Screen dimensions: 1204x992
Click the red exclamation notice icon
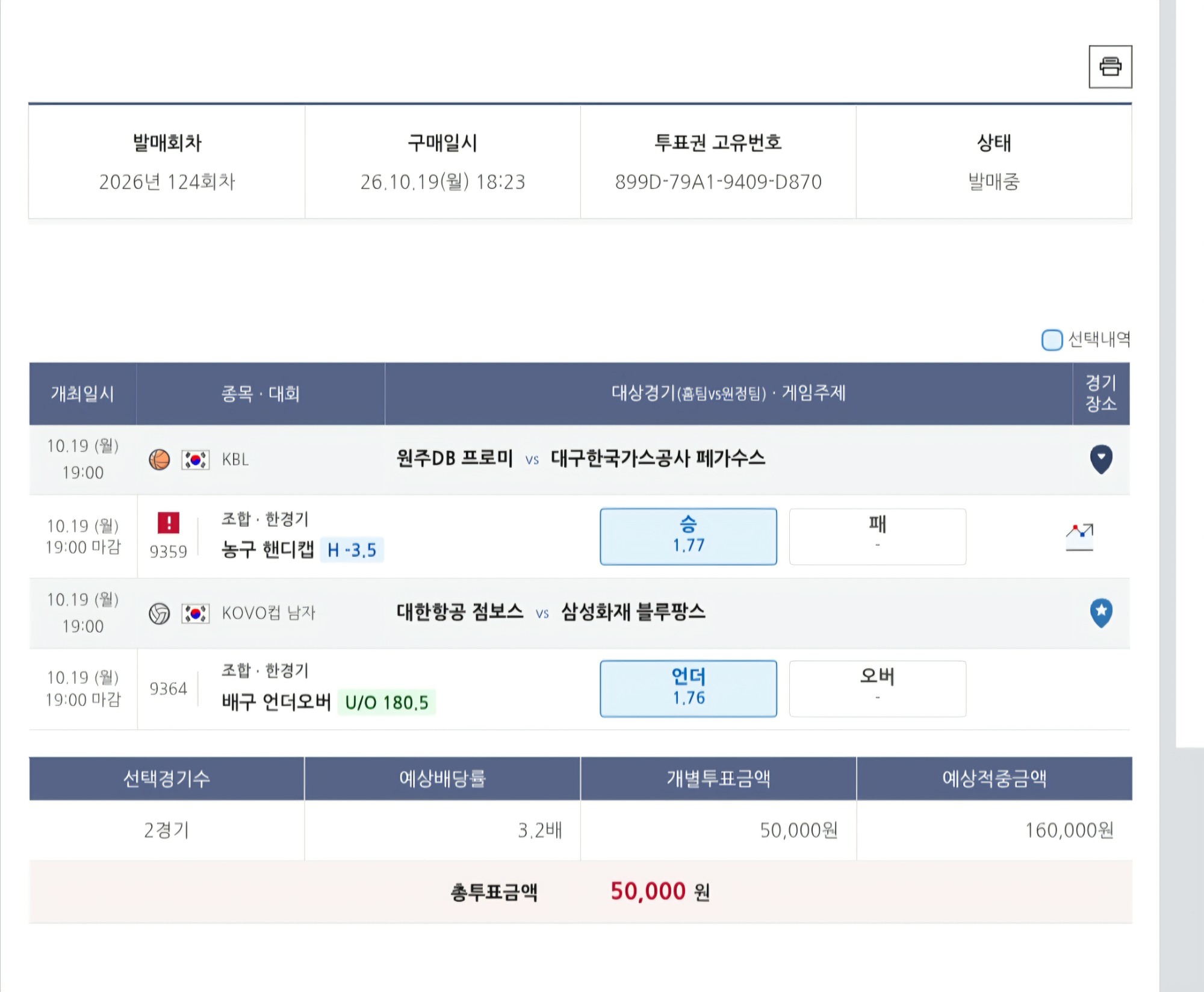coord(169,522)
